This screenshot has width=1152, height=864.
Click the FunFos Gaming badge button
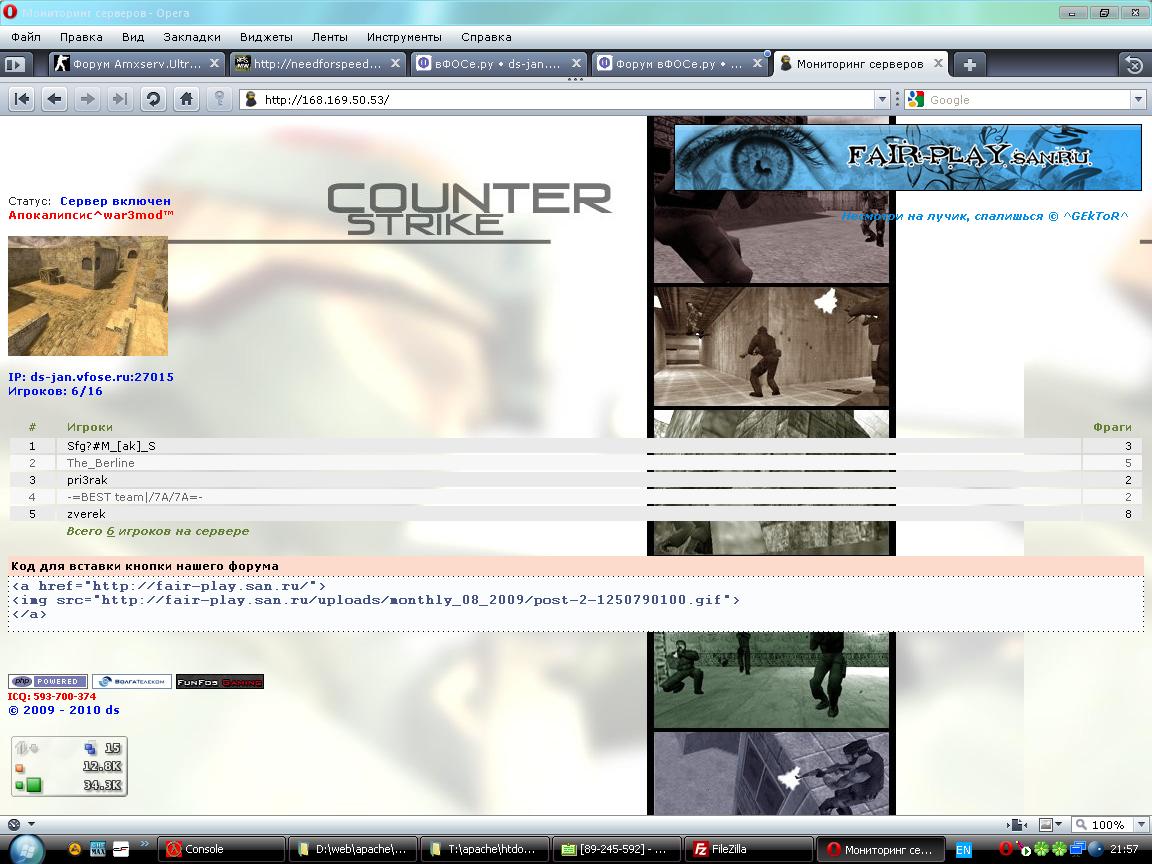click(219, 682)
